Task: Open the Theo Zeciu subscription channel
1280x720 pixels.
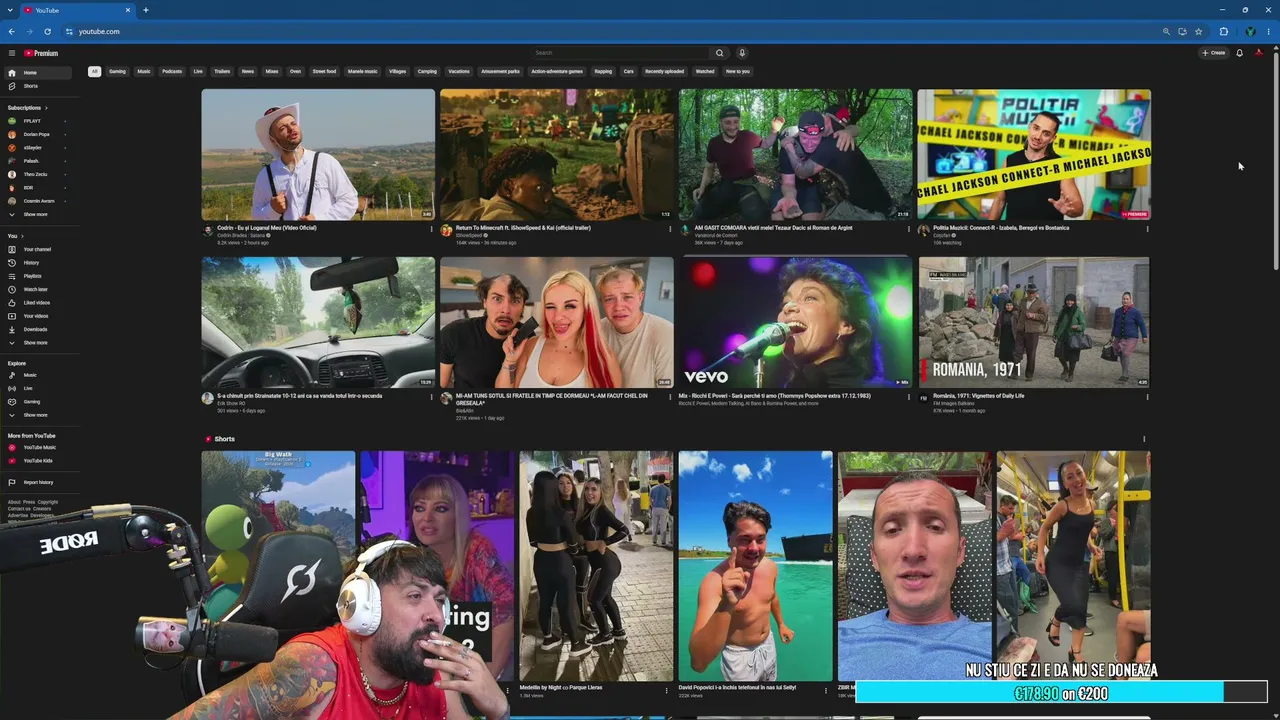Action: 38,174
